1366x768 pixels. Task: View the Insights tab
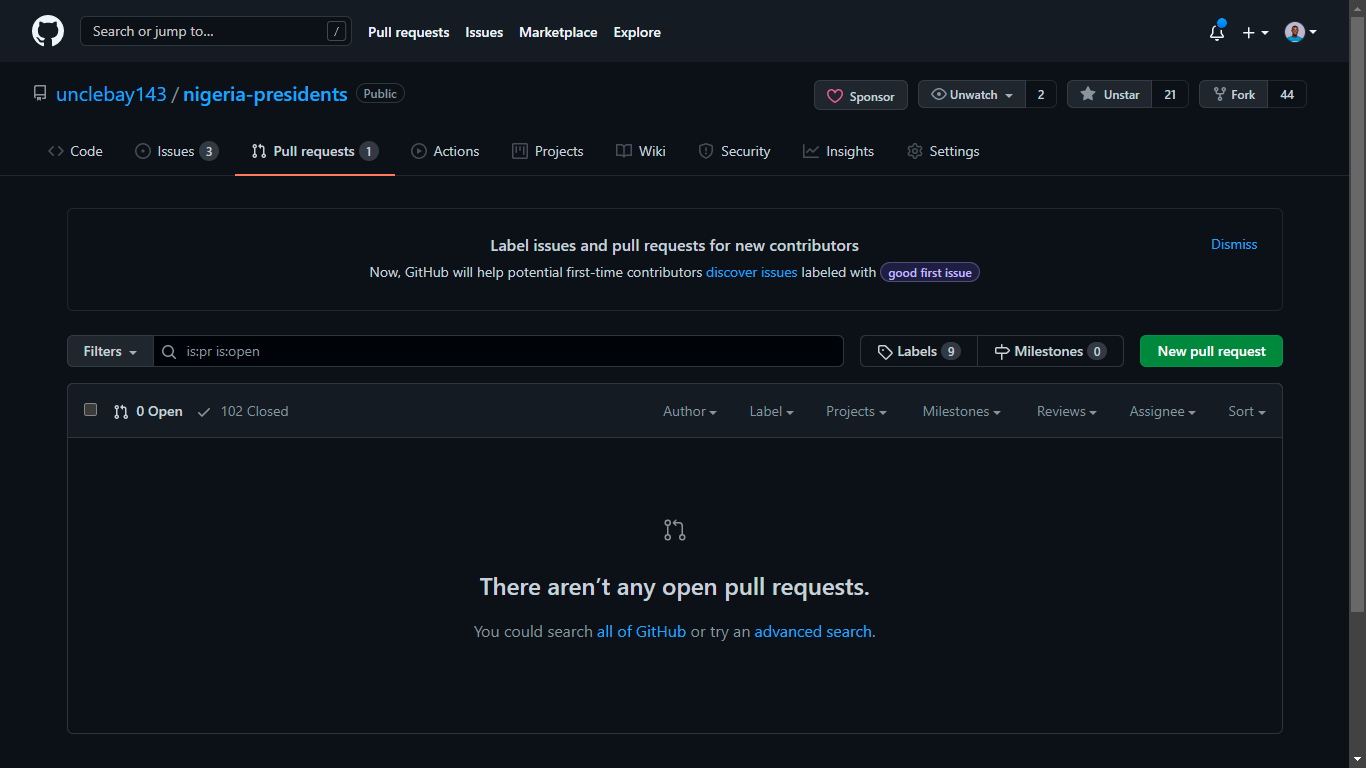838,151
